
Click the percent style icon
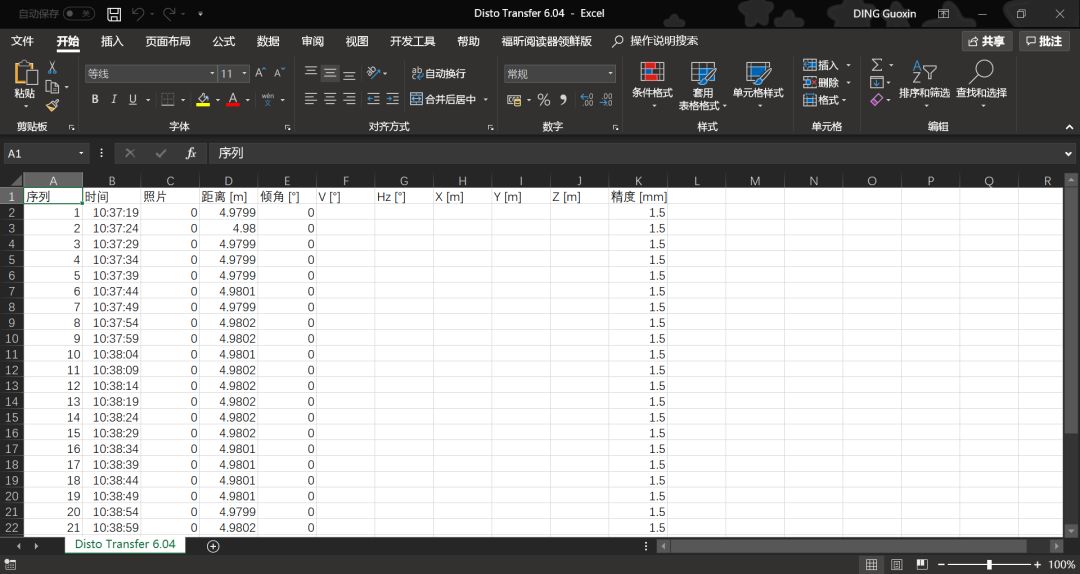point(543,100)
